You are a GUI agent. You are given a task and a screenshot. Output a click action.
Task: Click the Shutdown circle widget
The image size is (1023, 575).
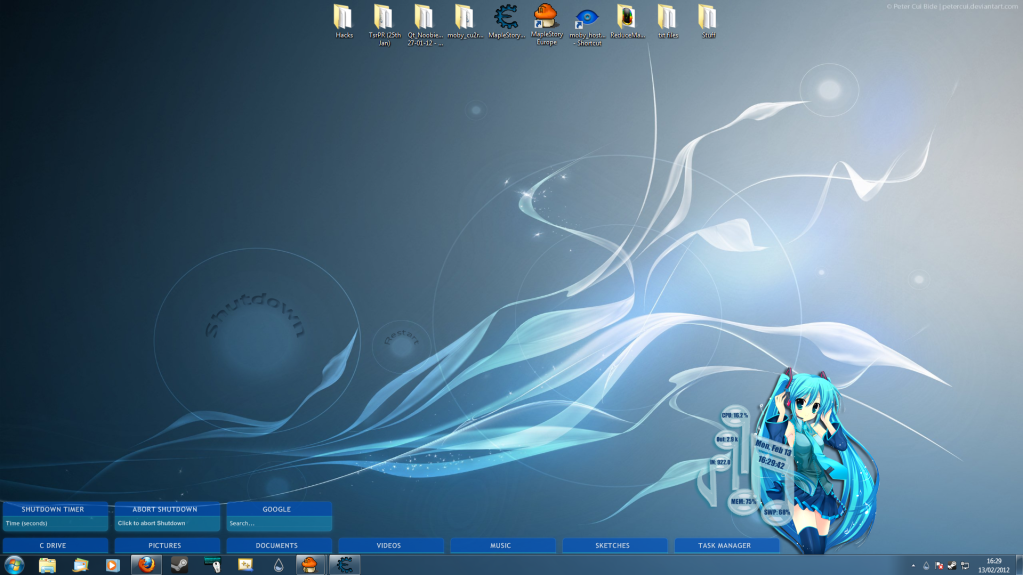pyautogui.click(x=256, y=340)
